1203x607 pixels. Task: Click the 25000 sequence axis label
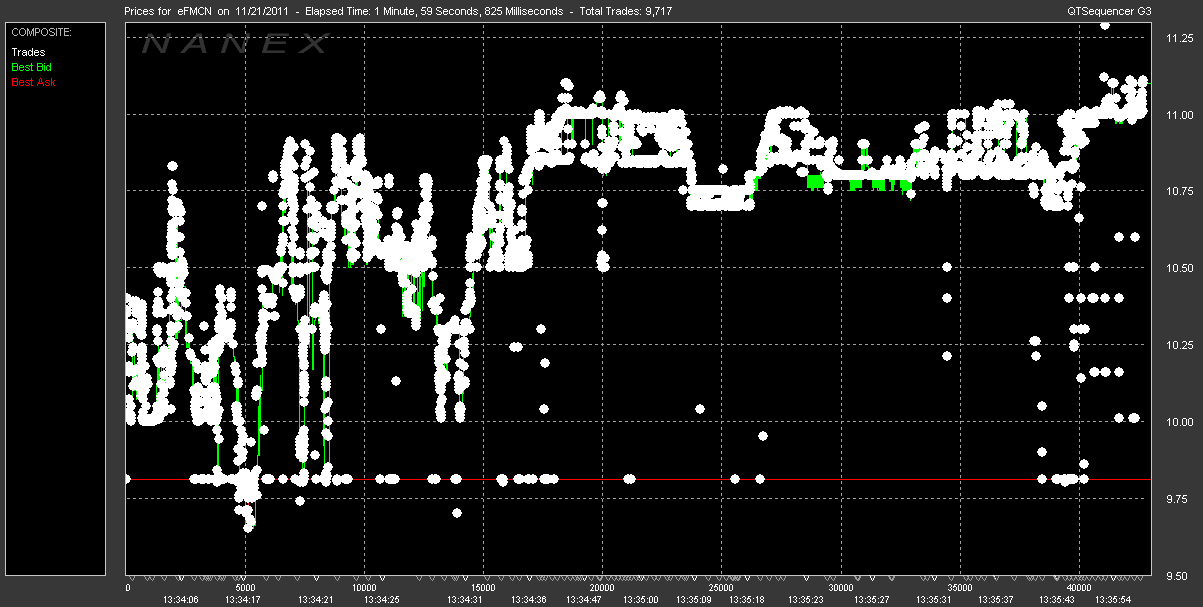pos(722,588)
